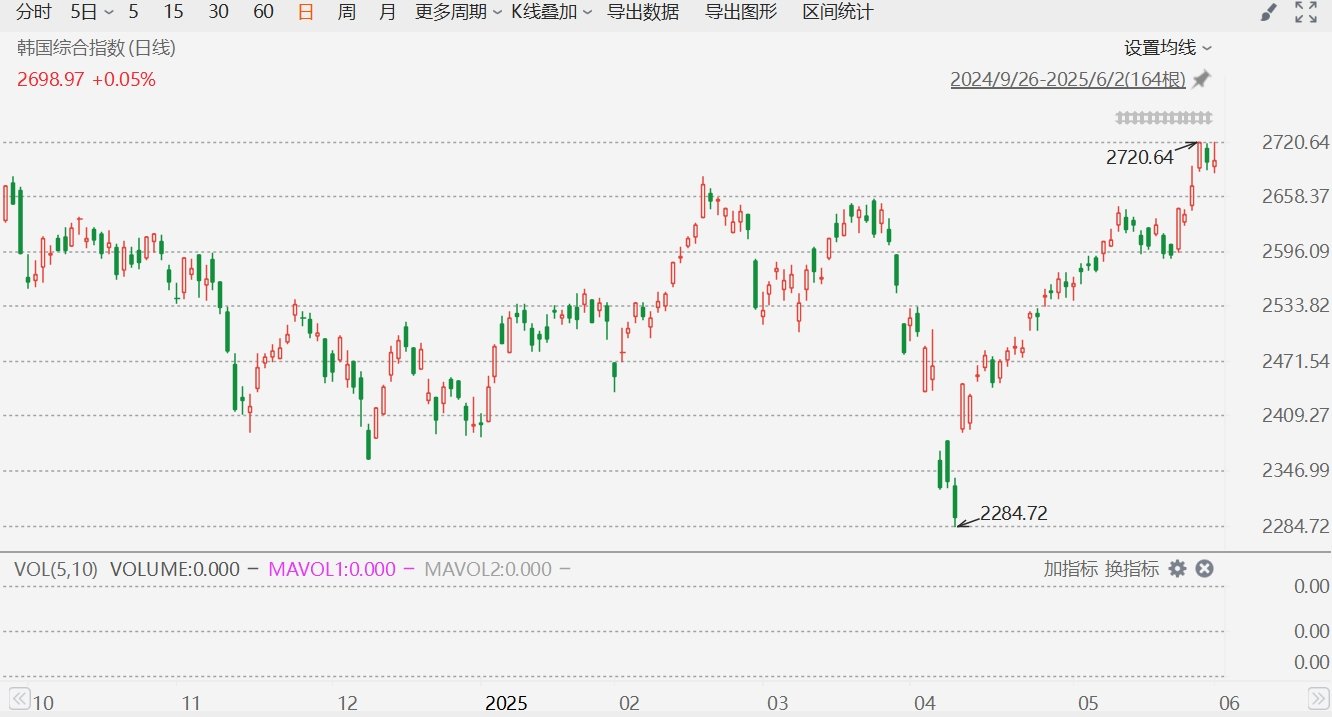Click the 2658.37 price axis label
This screenshot has width=1332, height=717.
pos(1296,196)
